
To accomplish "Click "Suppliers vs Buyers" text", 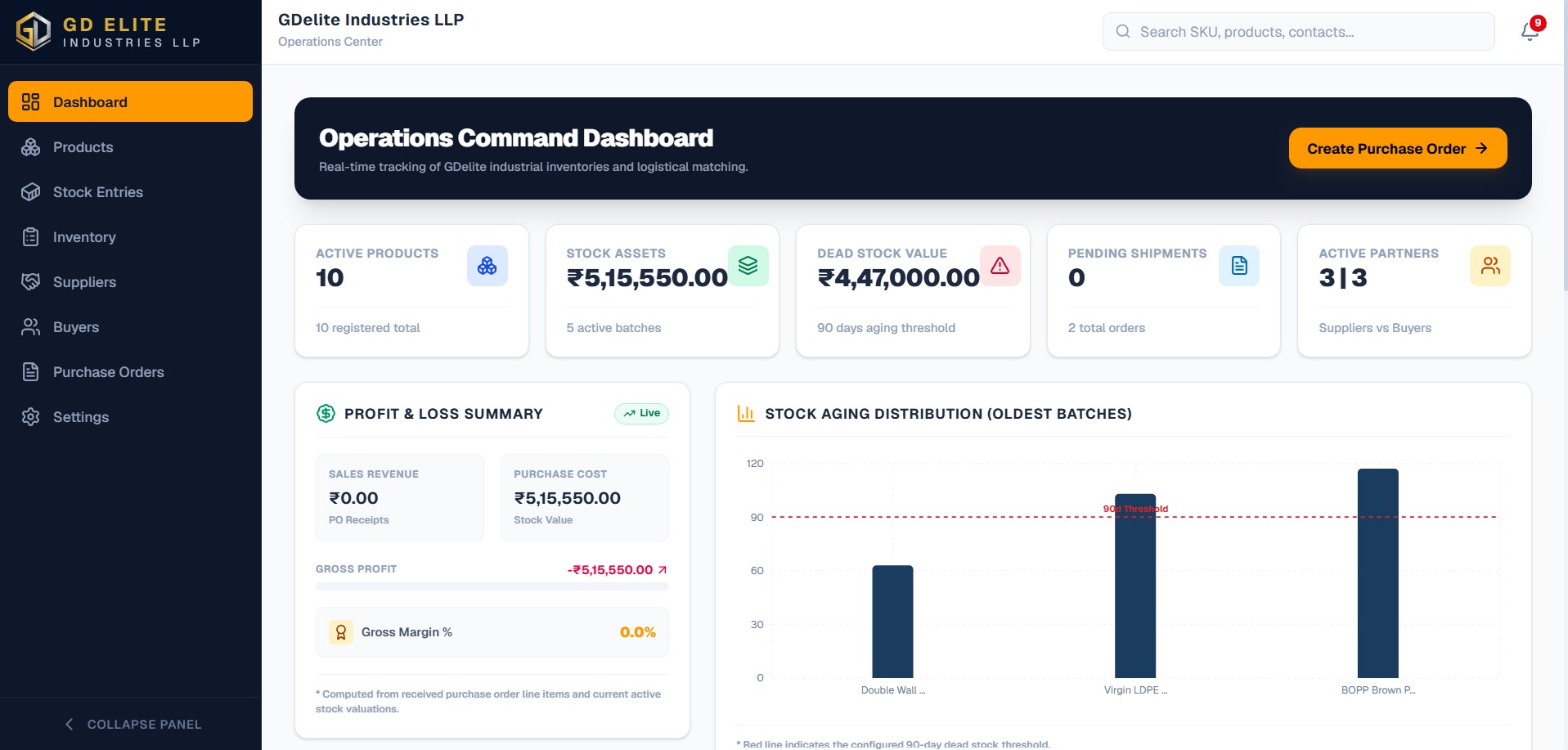I will (x=1375, y=327).
